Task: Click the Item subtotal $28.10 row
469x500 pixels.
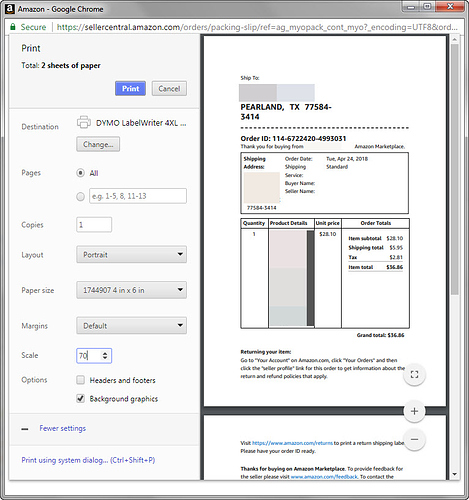Action: coord(376,238)
